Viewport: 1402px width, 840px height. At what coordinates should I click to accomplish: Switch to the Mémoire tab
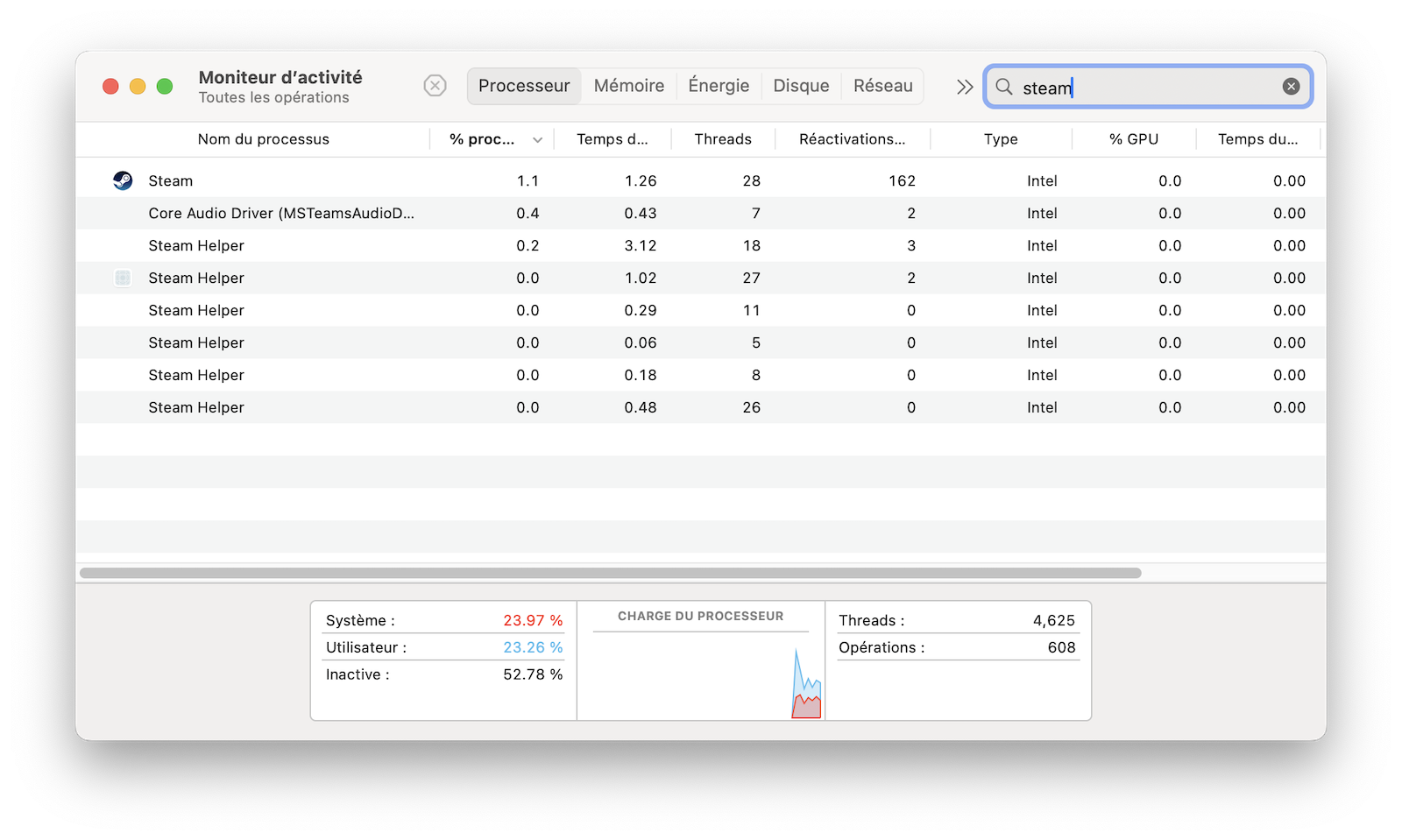click(x=629, y=86)
